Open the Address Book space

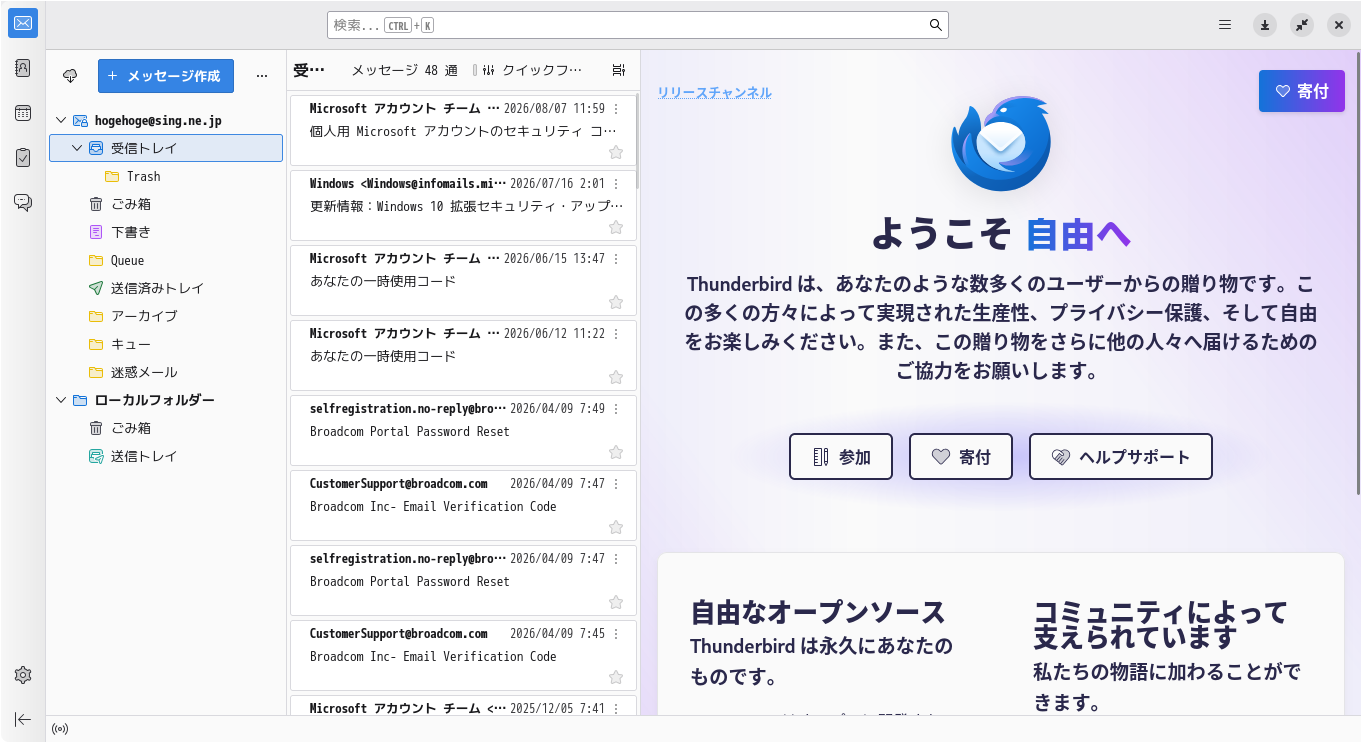pyautogui.click(x=23, y=68)
